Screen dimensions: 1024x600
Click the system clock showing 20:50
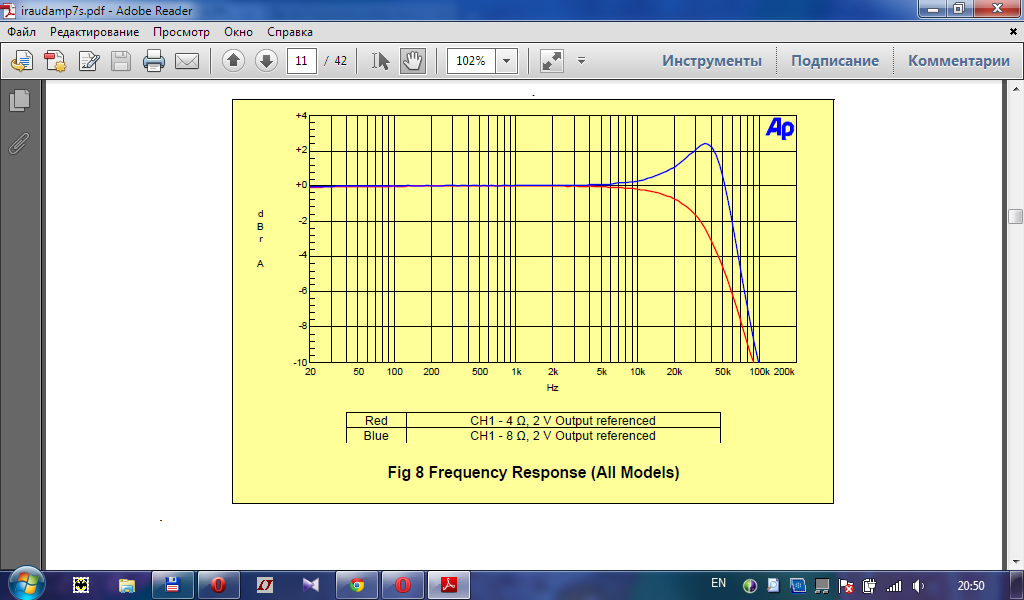pyautogui.click(x=971, y=586)
